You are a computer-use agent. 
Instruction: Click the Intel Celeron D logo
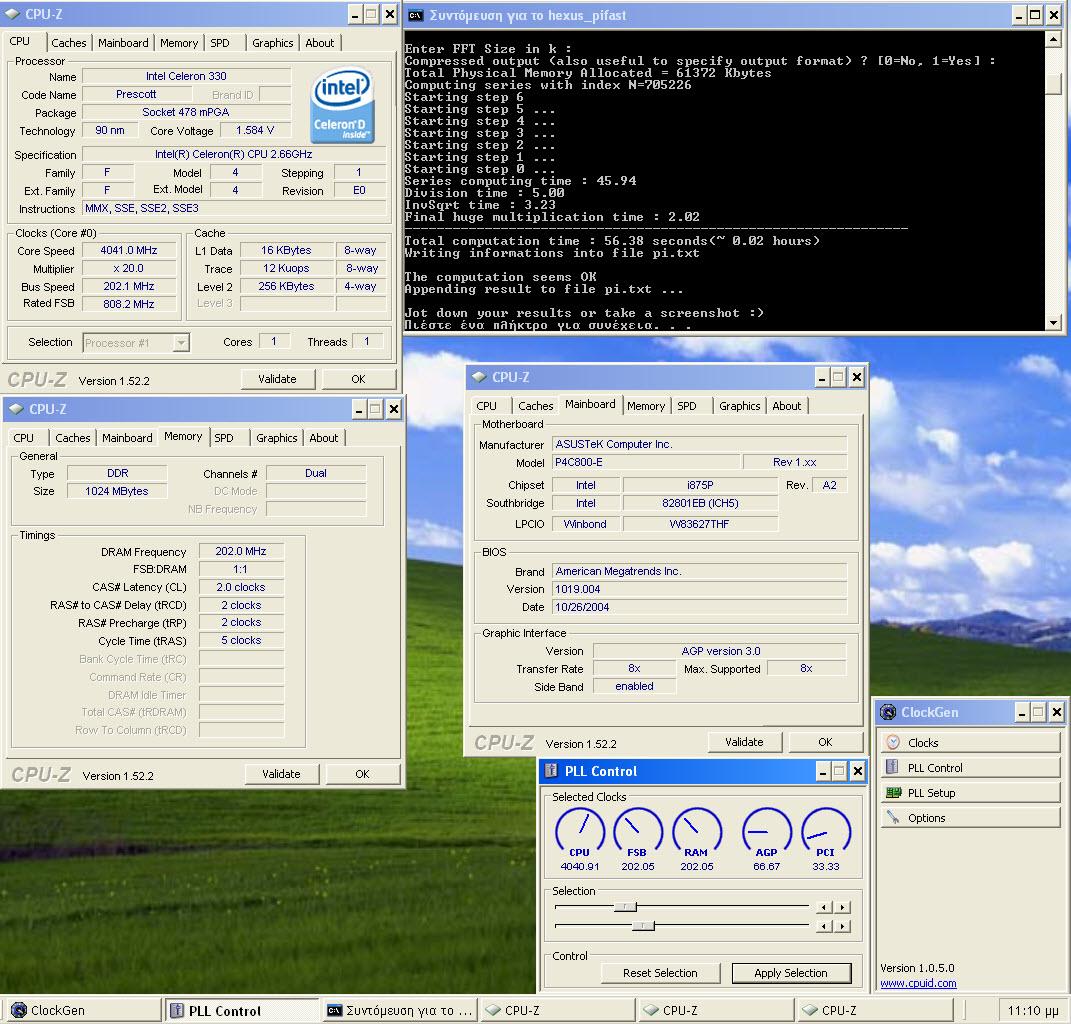342,105
